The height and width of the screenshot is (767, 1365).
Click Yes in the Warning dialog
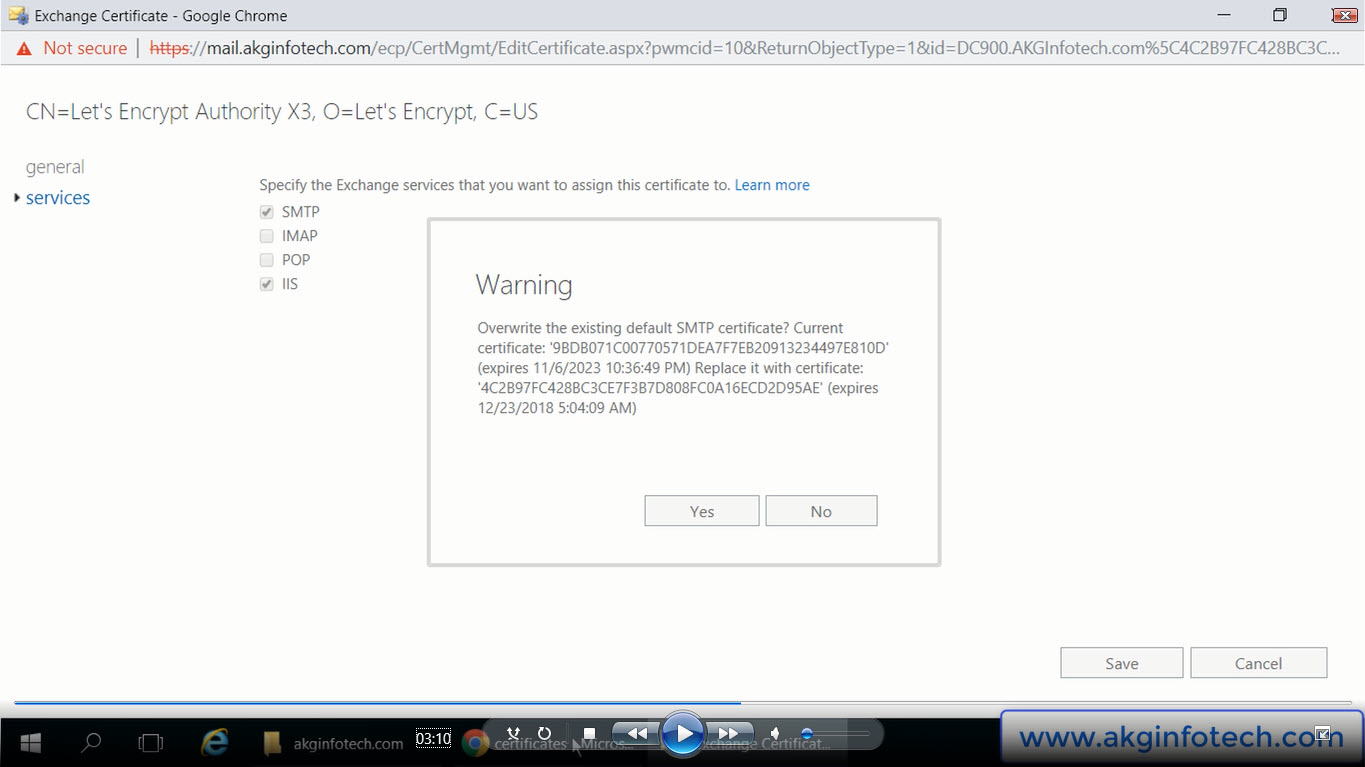pyautogui.click(x=702, y=511)
